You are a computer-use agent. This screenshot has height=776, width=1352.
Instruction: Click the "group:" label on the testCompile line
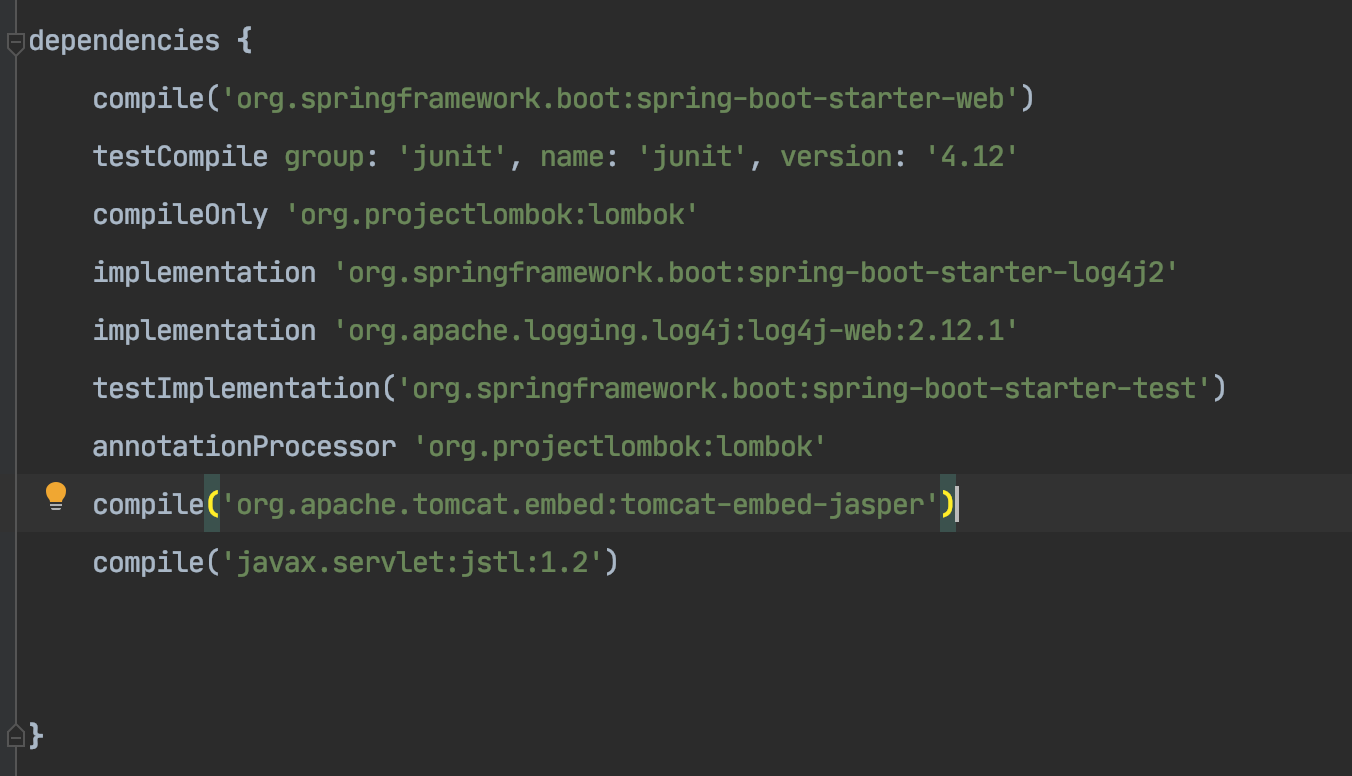(332, 157)
